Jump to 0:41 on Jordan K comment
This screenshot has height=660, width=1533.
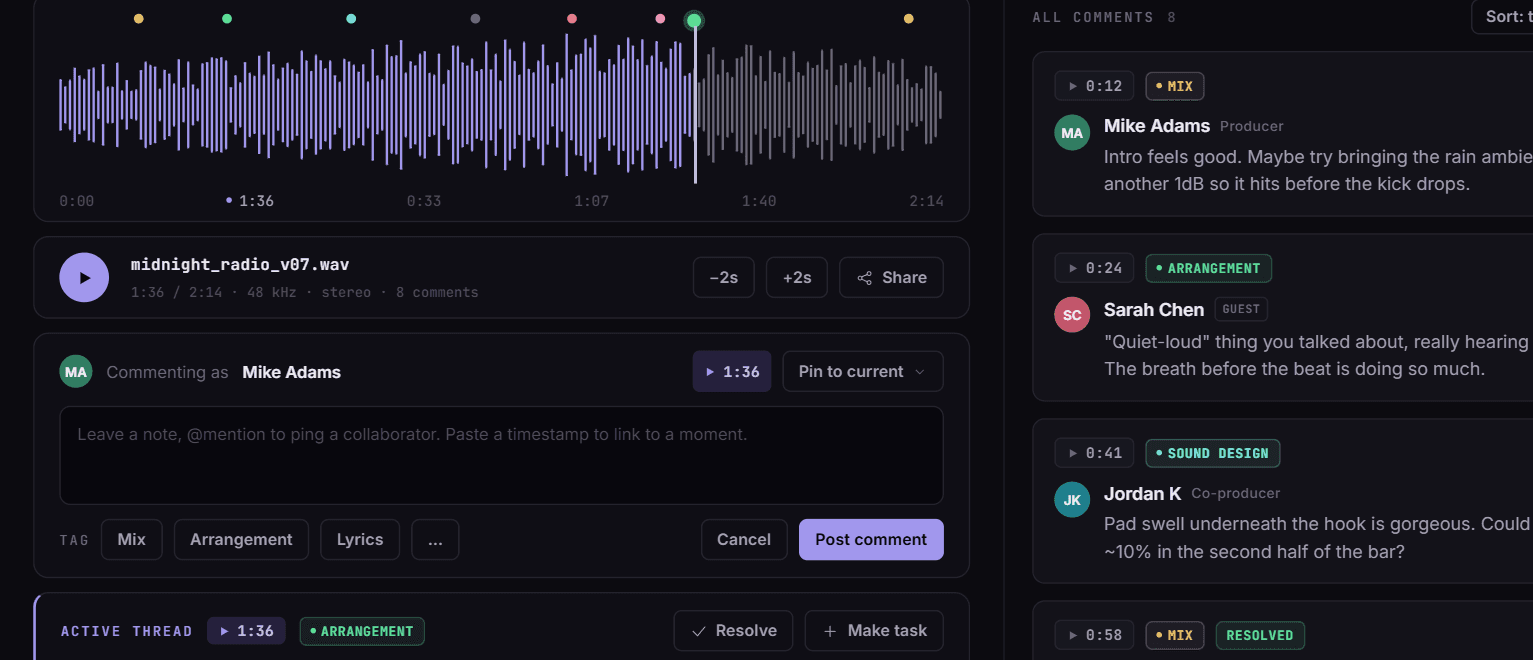pyautogui.click(x=1094, y=453)
